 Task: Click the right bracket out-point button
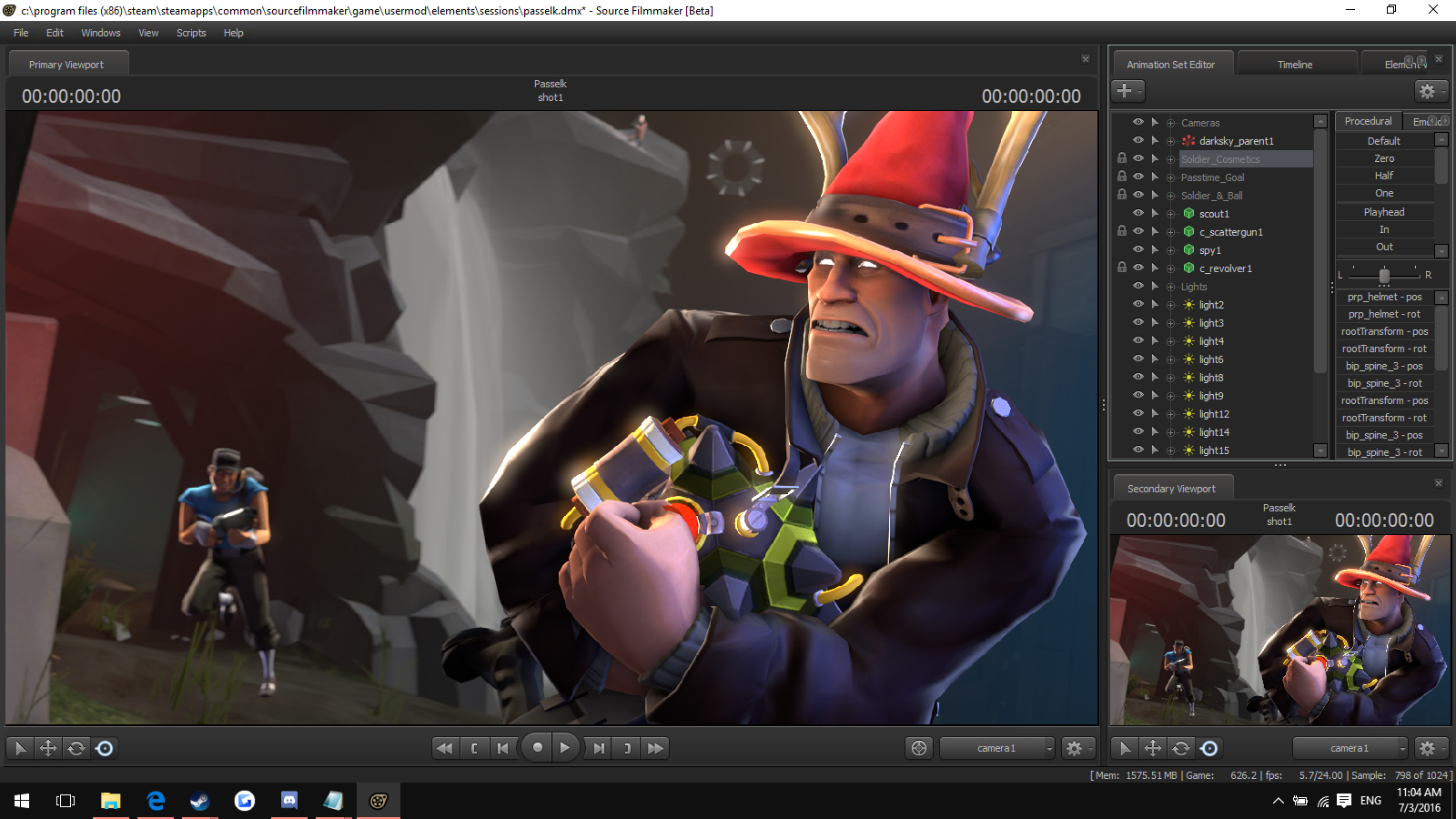tap(627, 748)
